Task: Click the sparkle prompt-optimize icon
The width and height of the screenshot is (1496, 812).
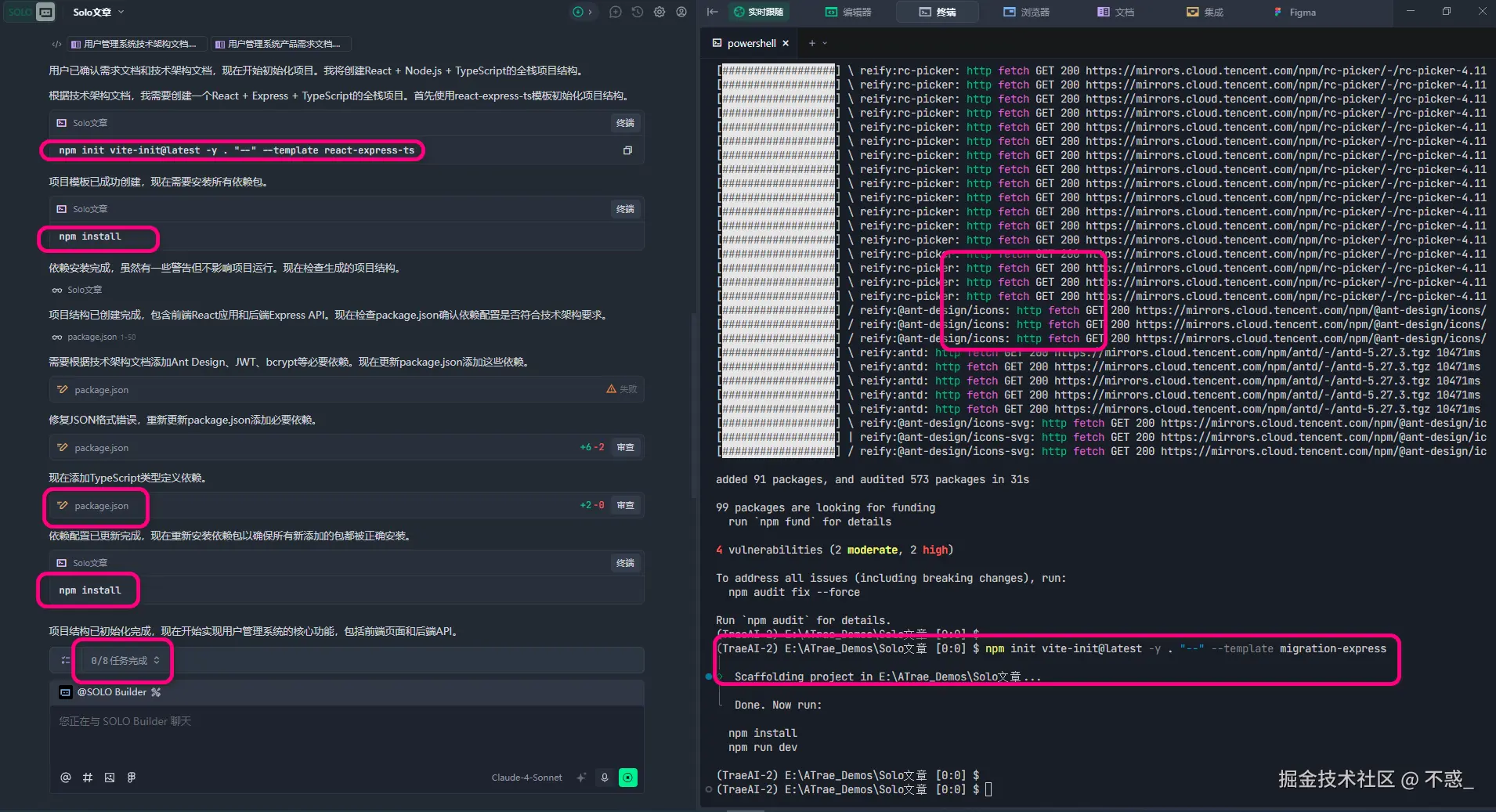Action: [x=581, y=778]
